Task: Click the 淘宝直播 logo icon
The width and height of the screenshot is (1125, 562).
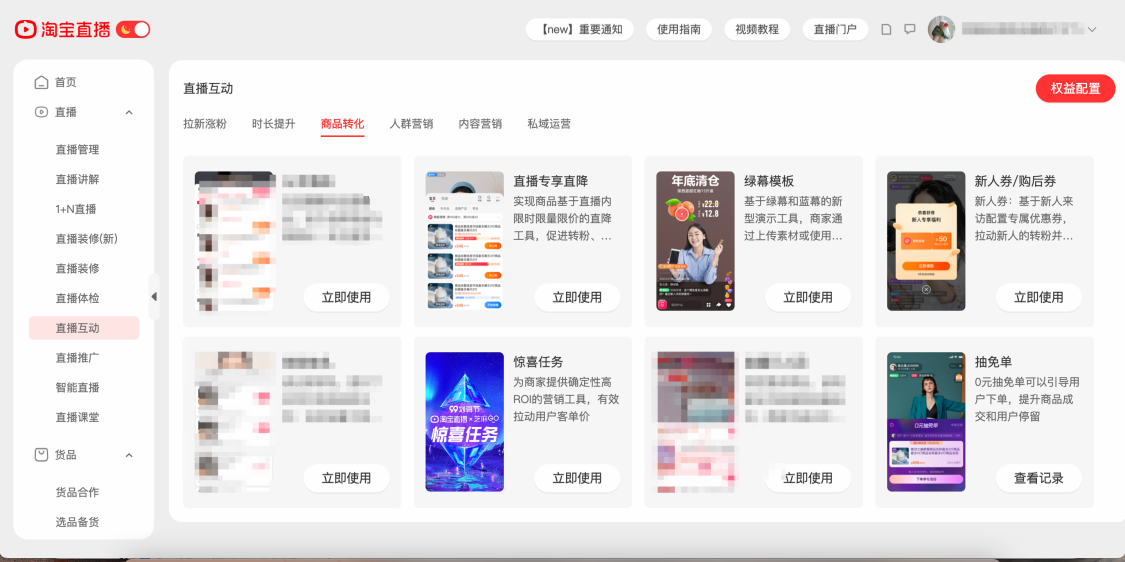Action: click(x=24, y=29)
